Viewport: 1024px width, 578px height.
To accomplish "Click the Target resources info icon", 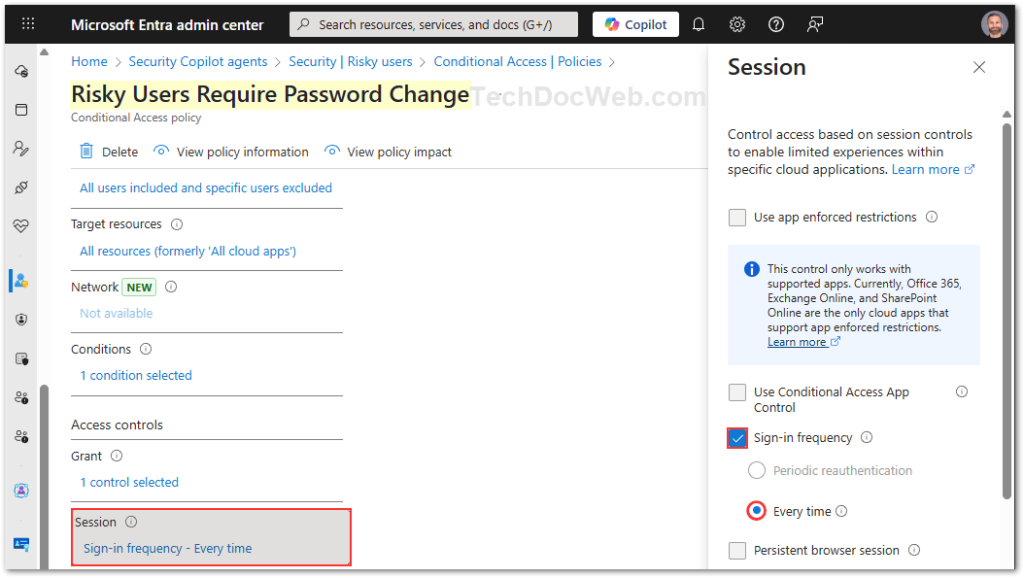I will 177,225.
